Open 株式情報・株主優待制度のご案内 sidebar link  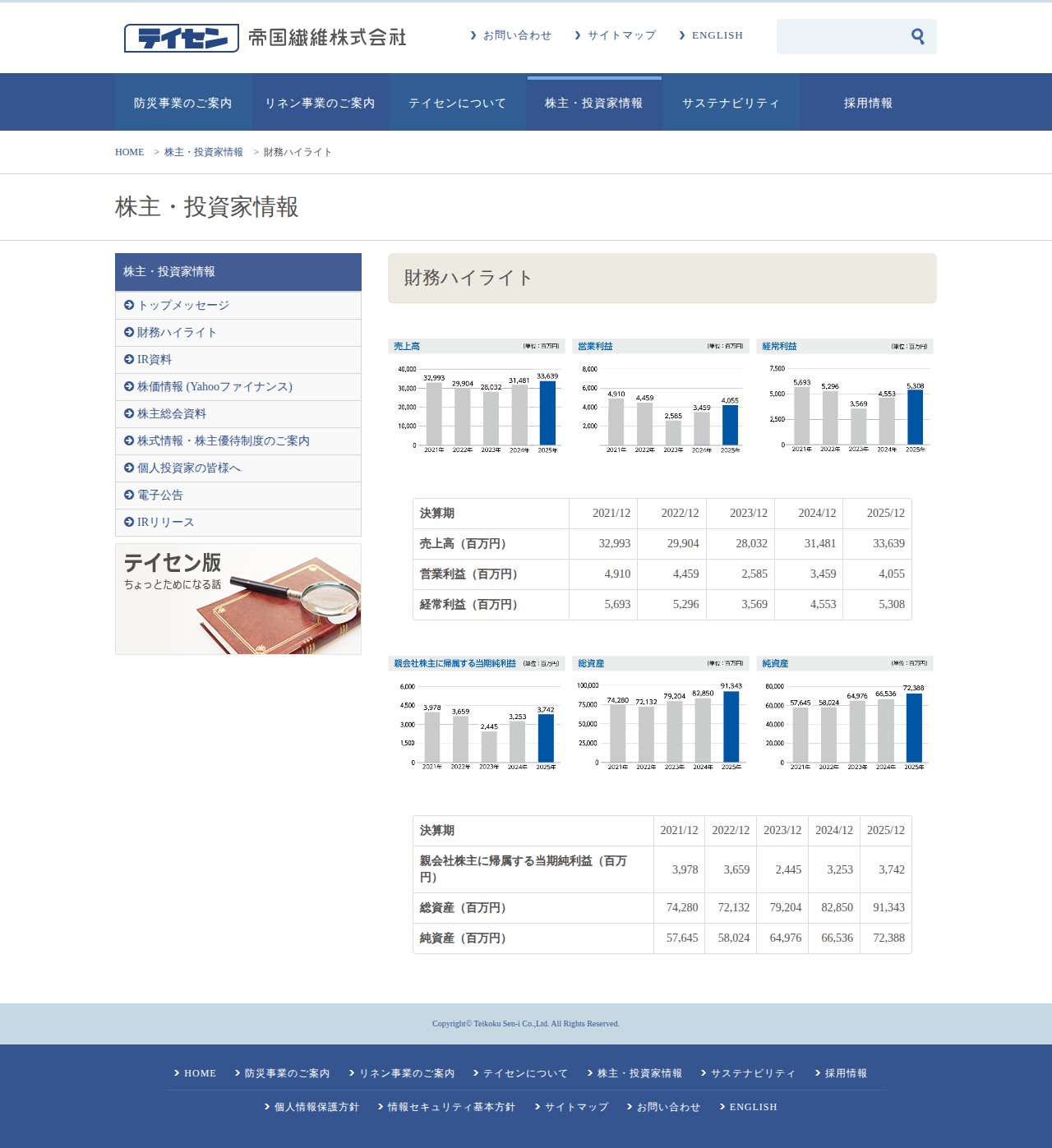tap(238, 441)
